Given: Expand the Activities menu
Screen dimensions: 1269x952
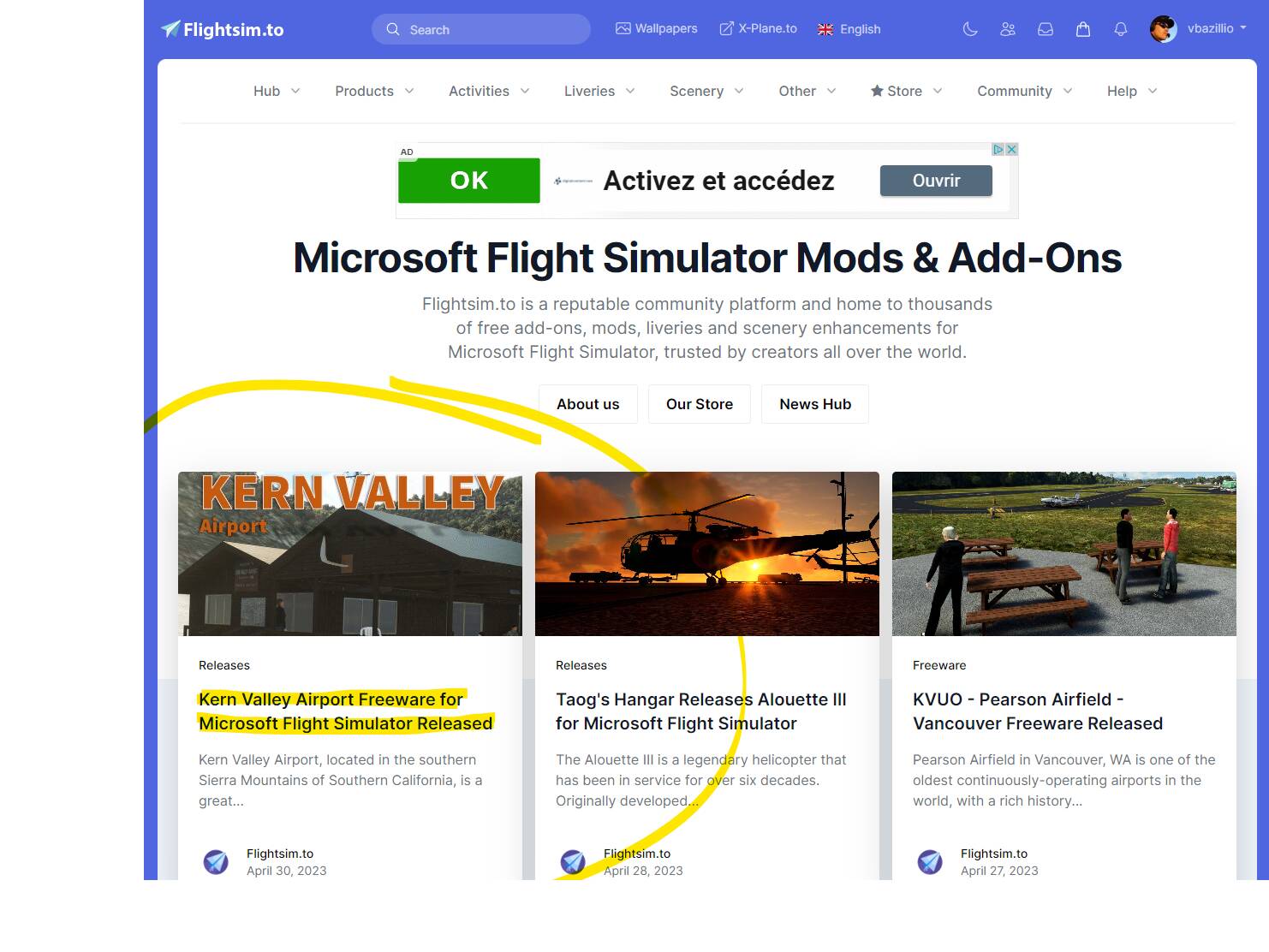Looking at the screenshot, I should click(x=489, y=91).
